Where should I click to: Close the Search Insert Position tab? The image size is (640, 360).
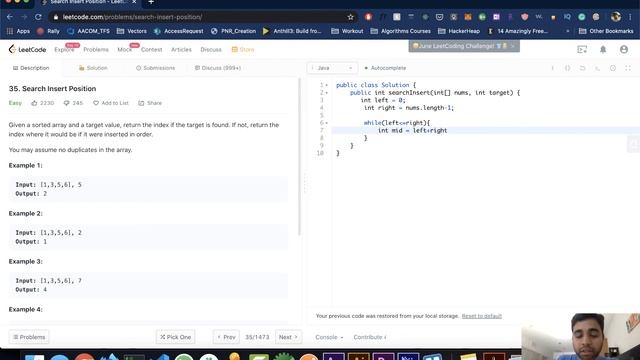(134, 2)
